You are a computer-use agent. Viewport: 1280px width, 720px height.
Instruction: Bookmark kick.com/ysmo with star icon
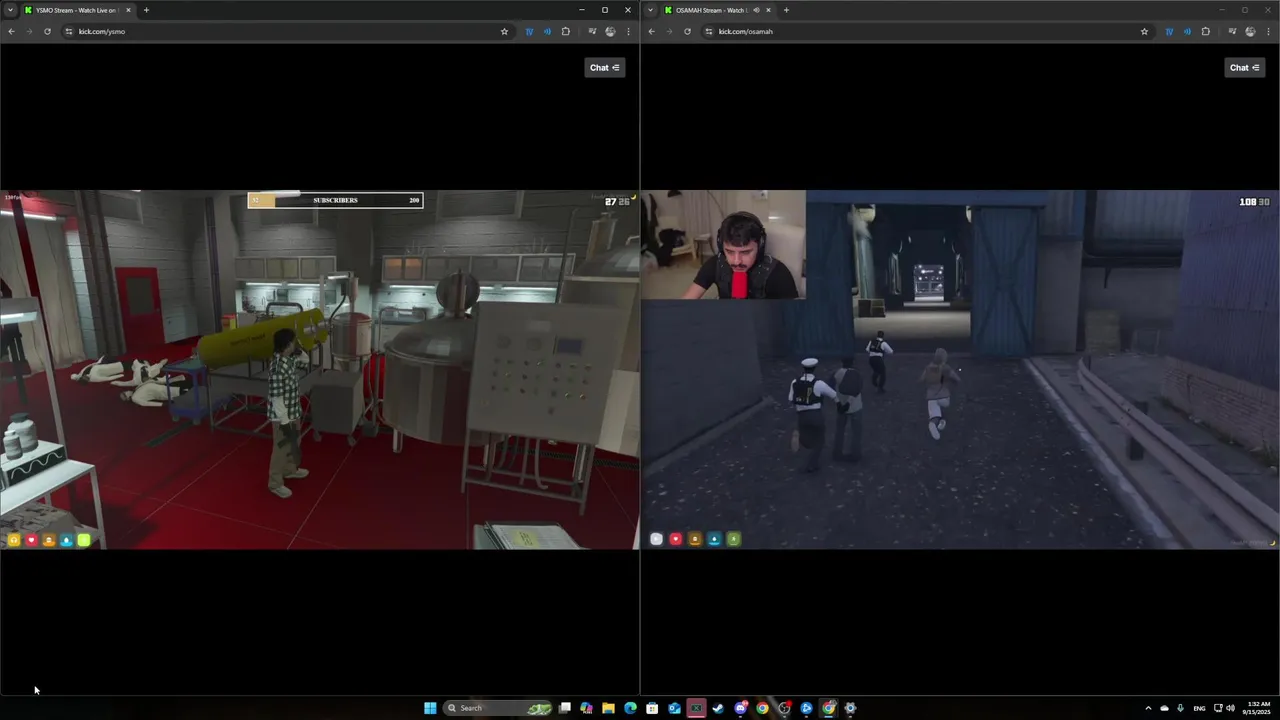coord(504,31)
